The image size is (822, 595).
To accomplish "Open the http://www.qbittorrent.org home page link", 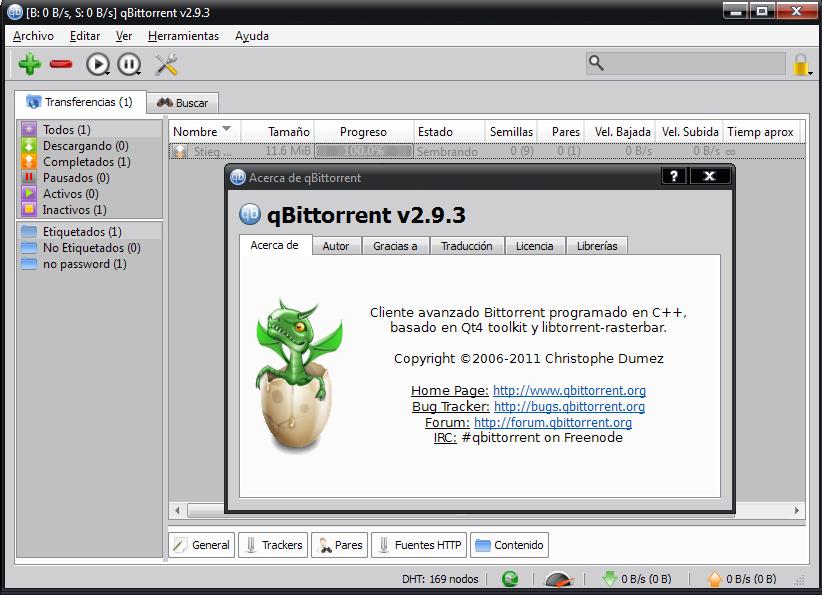I will point(569,391).
